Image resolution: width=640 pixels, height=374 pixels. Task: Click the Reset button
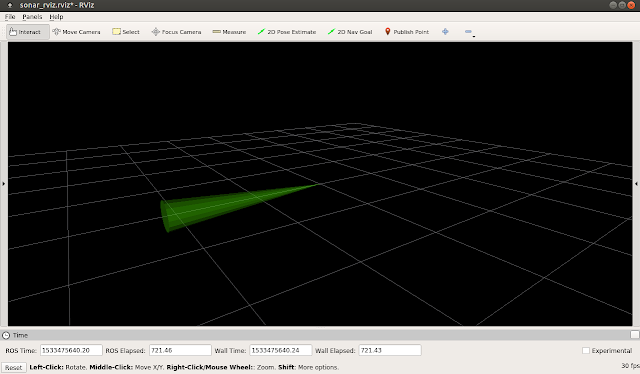click(13, 367)
